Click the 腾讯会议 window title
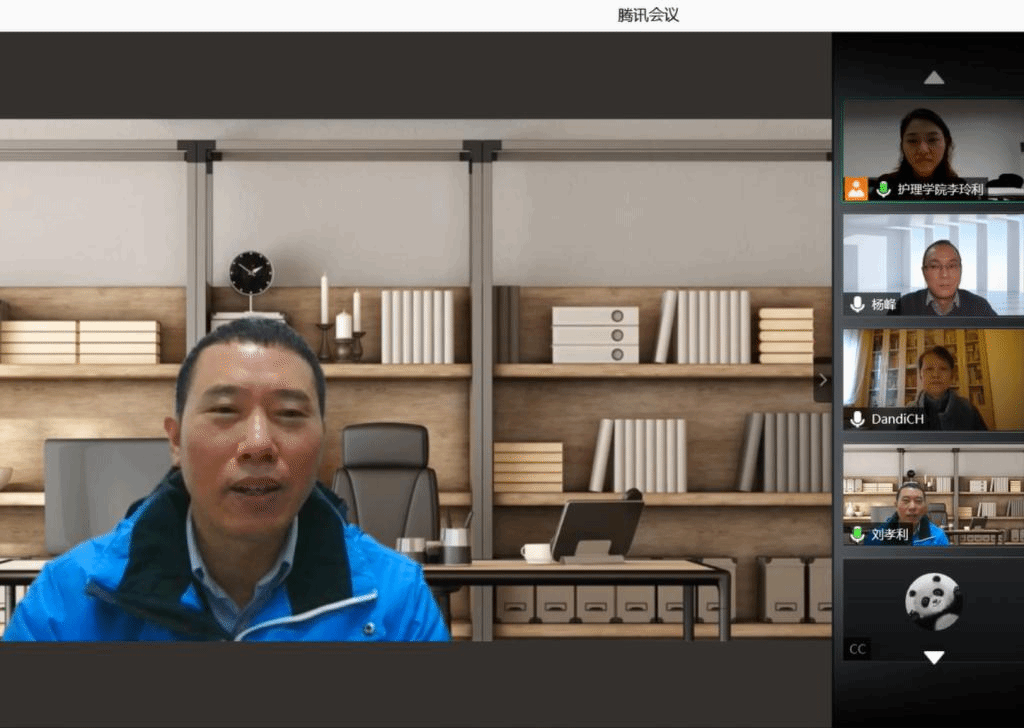 coord(648,15)
